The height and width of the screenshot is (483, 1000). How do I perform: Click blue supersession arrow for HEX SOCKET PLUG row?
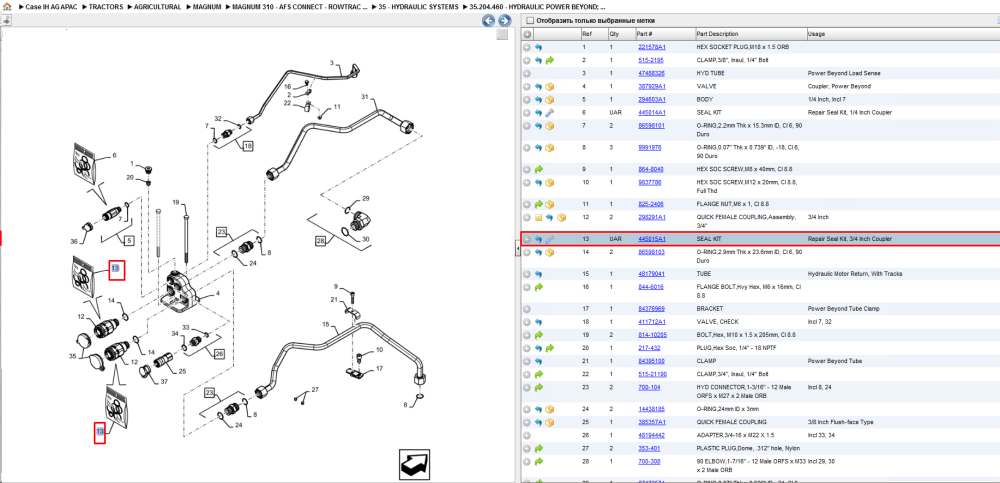pos(538,47)
